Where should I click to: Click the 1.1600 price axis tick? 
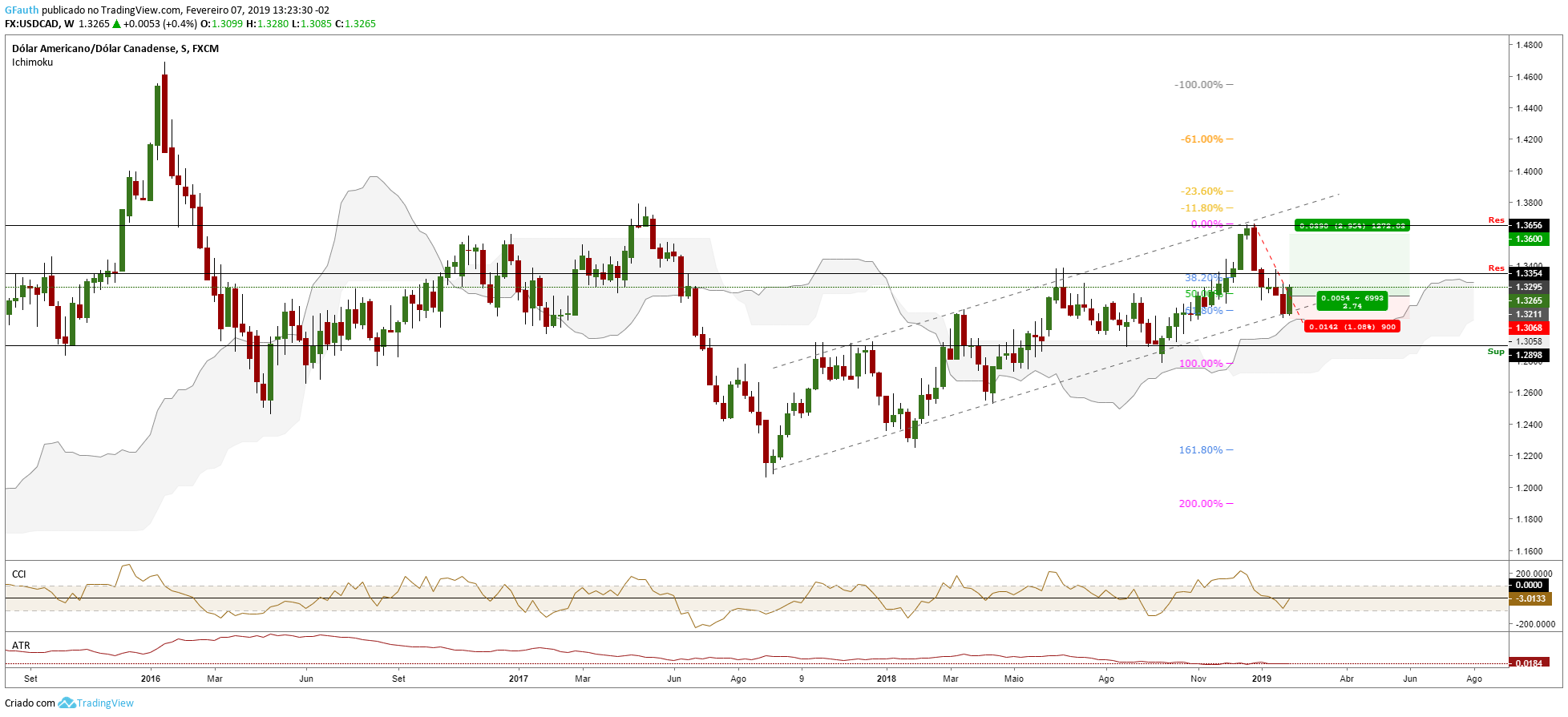(1529, 551)
